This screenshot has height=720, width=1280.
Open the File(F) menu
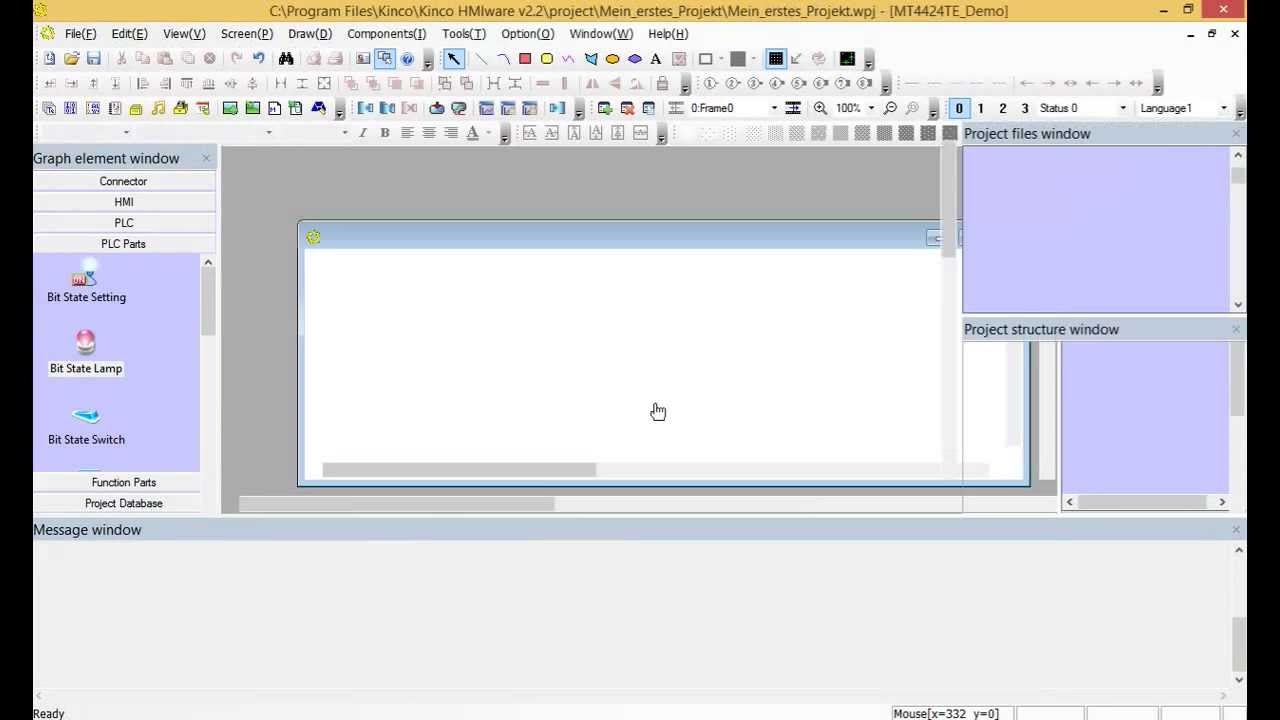pos(80,34)
